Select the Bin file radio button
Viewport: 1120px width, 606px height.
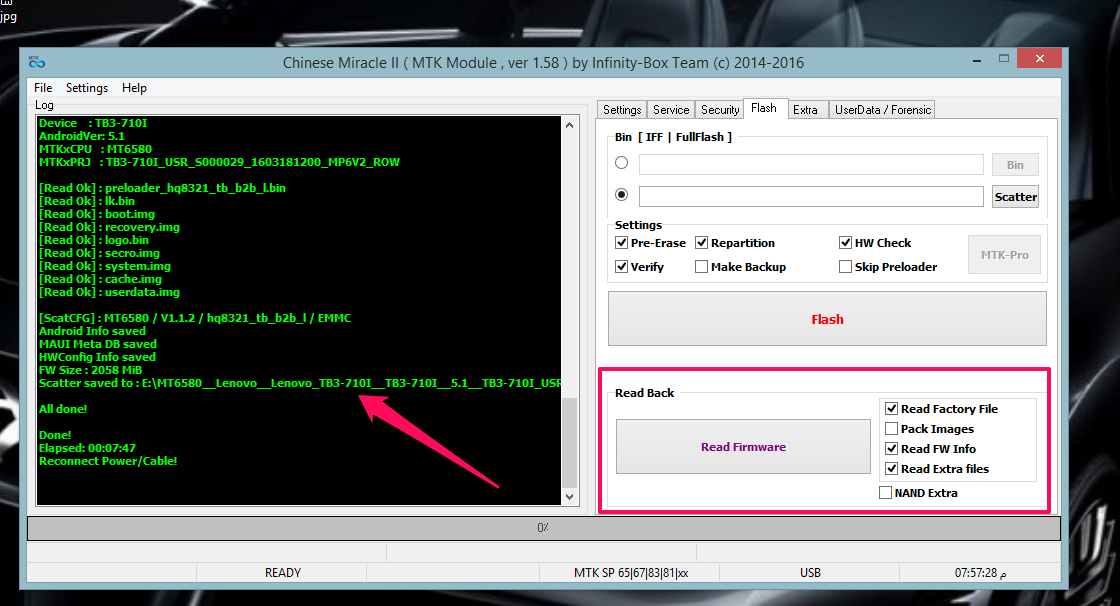point(621,163)
